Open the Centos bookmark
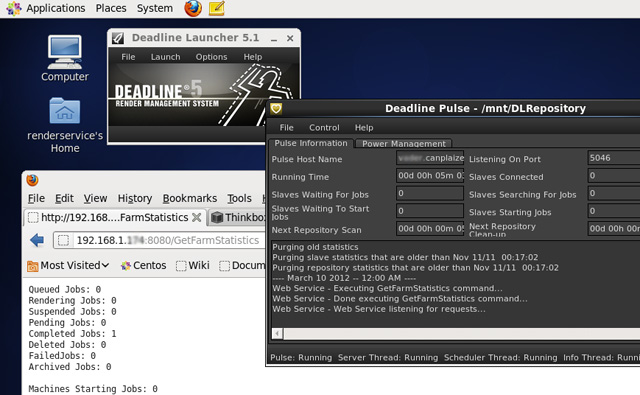 143,266
